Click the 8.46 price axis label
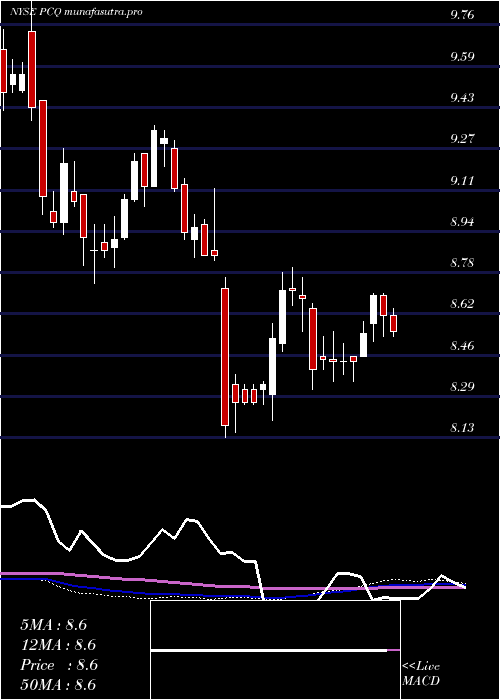The width and height of the screenshot is (500, 700). [x=462, y=346]
